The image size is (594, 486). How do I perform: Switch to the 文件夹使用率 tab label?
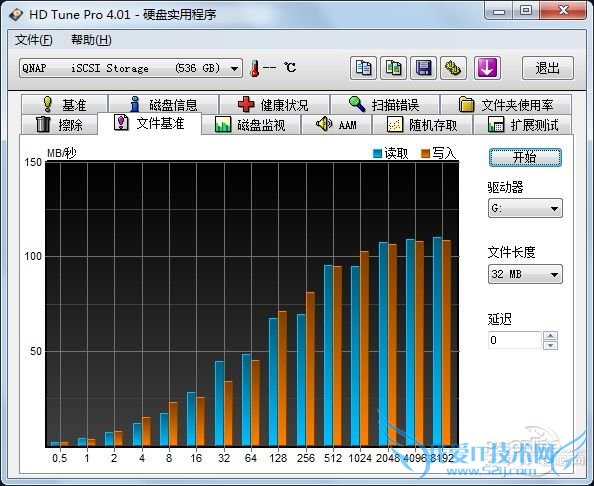pos(517,105)
